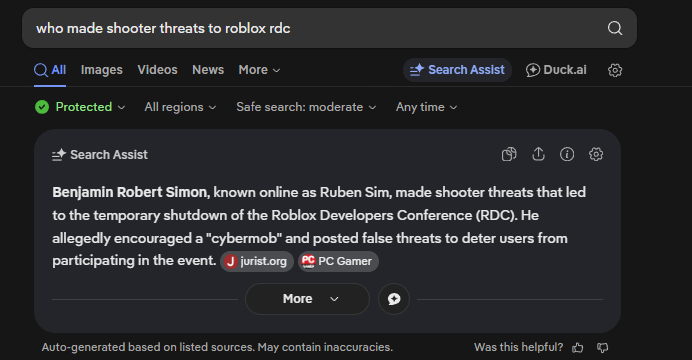Copy the Search Assist answer
The height and width of the screenshot is (360, 692).
tap(509, 154)
